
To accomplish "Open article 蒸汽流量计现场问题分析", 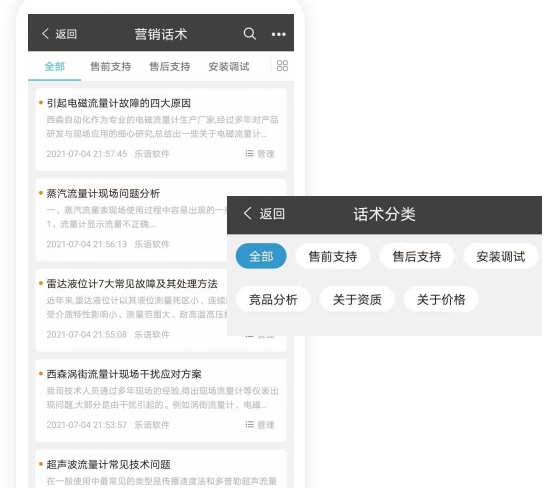I will tap(103, 194).
